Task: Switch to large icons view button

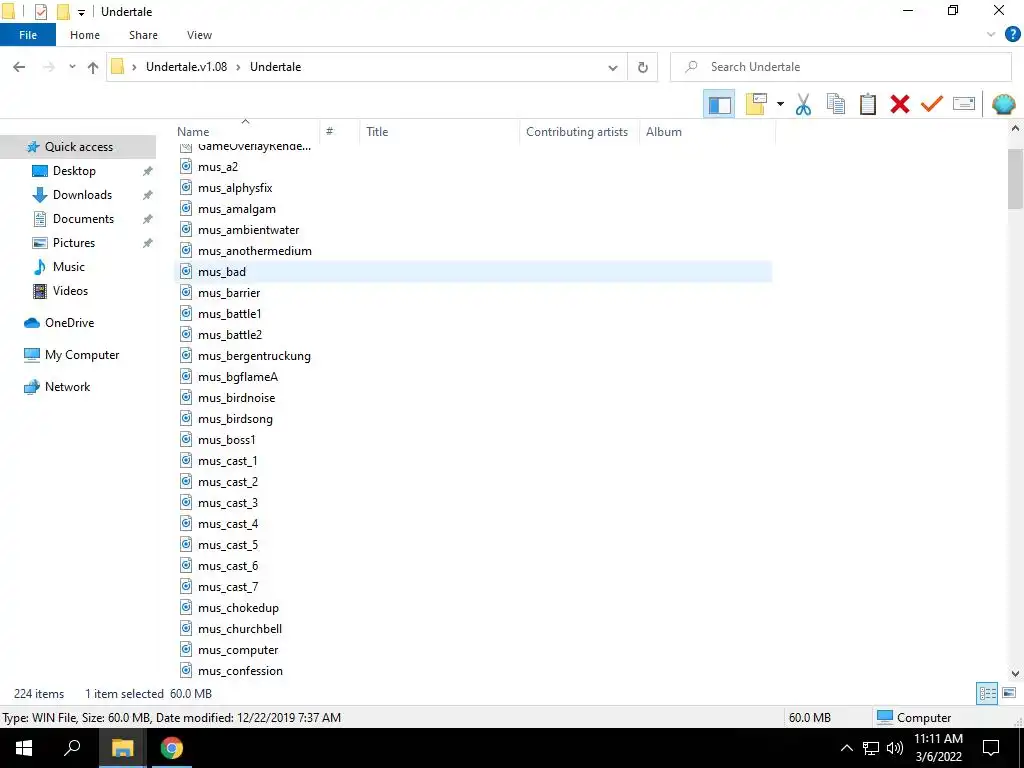Action: [1008, 694]
